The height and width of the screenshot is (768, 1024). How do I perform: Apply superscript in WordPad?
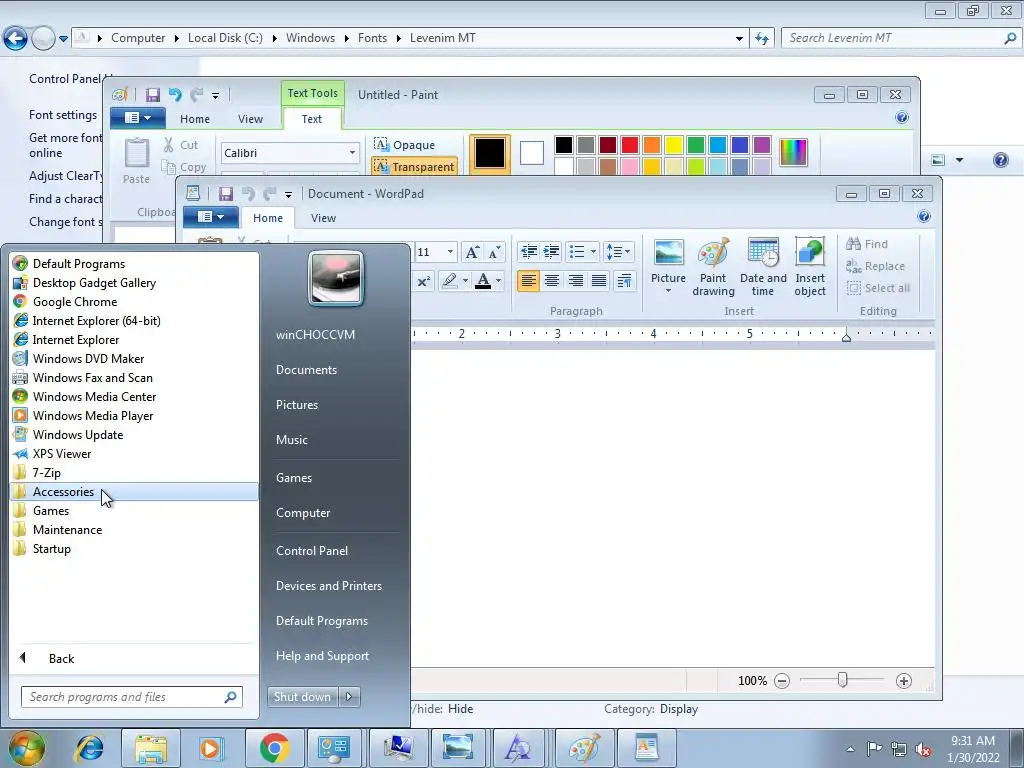pyautogui.click(x=423, y=281)
